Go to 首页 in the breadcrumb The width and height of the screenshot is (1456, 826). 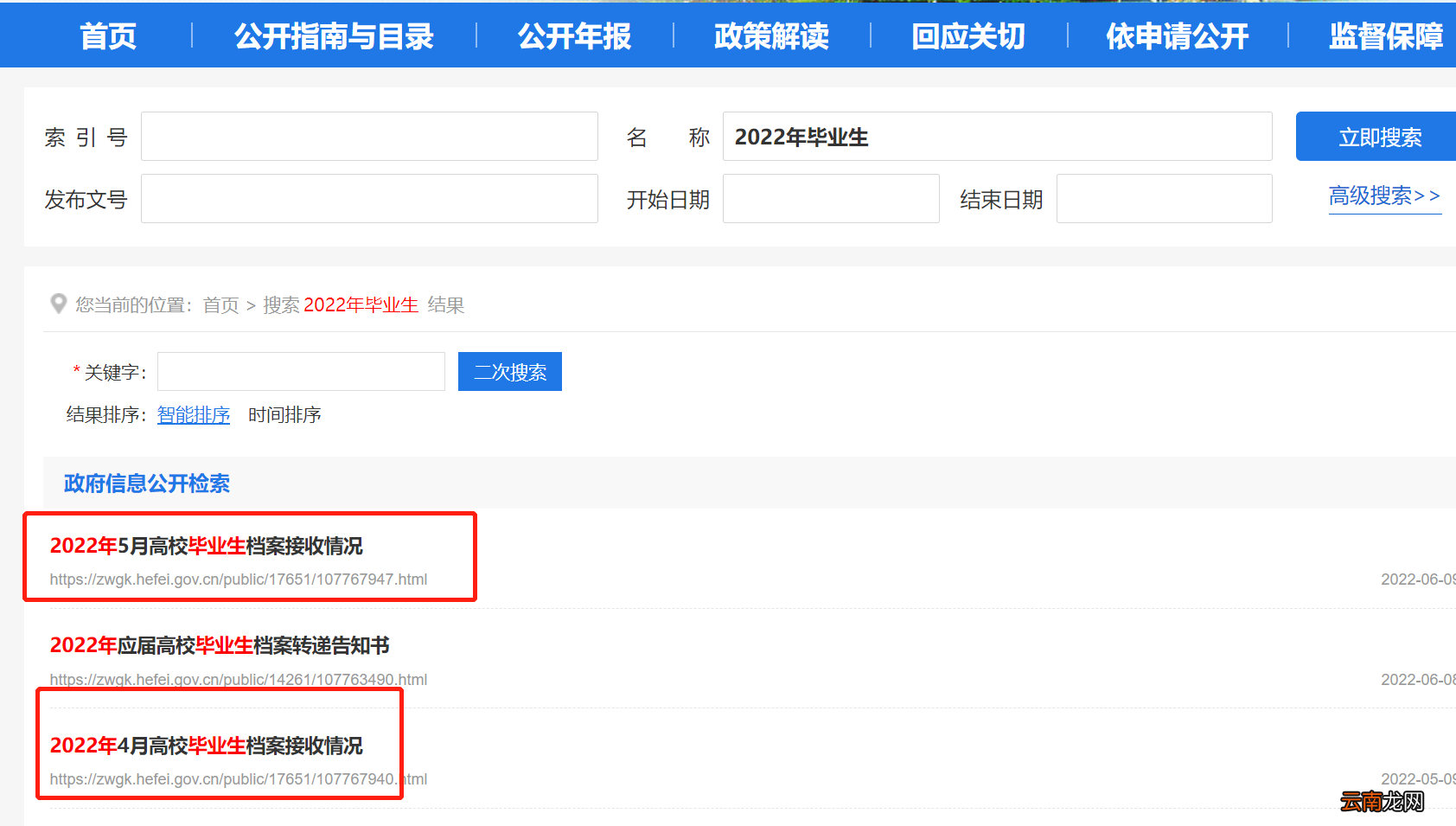click(220, 304)
